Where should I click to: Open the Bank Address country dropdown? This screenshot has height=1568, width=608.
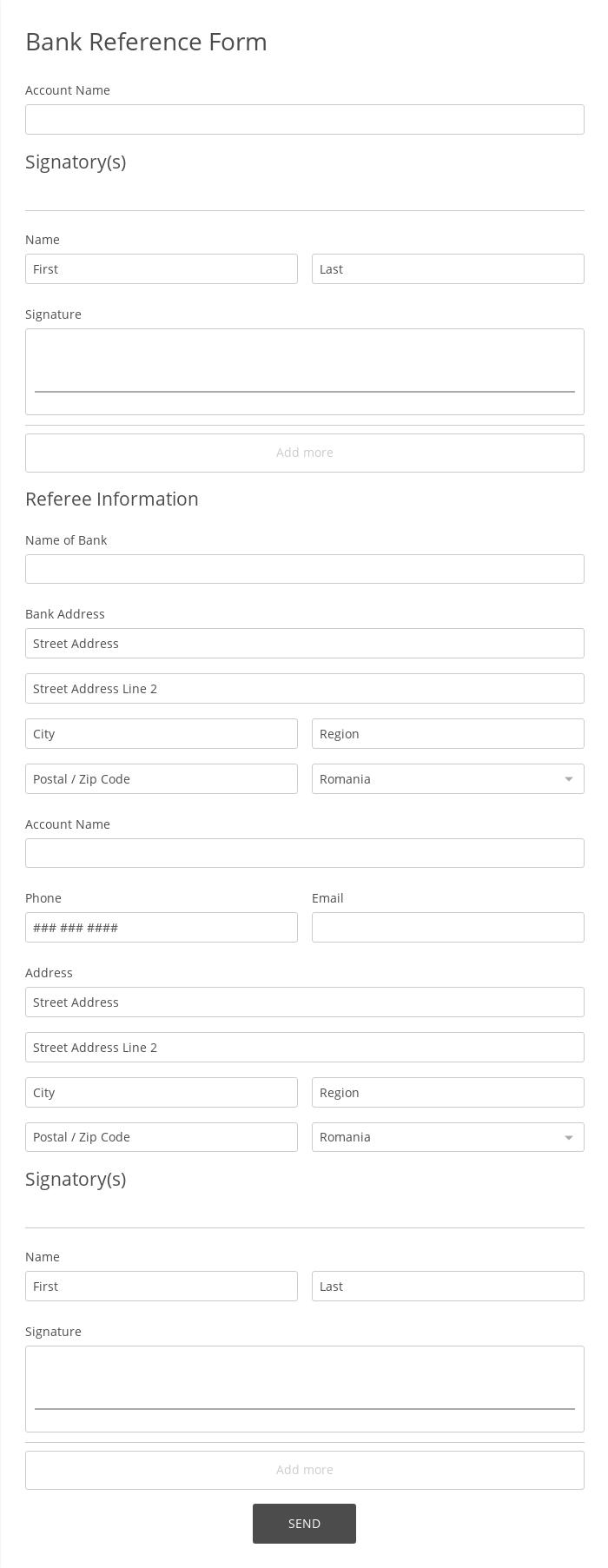pyautogui.click(x=448, y=778)
